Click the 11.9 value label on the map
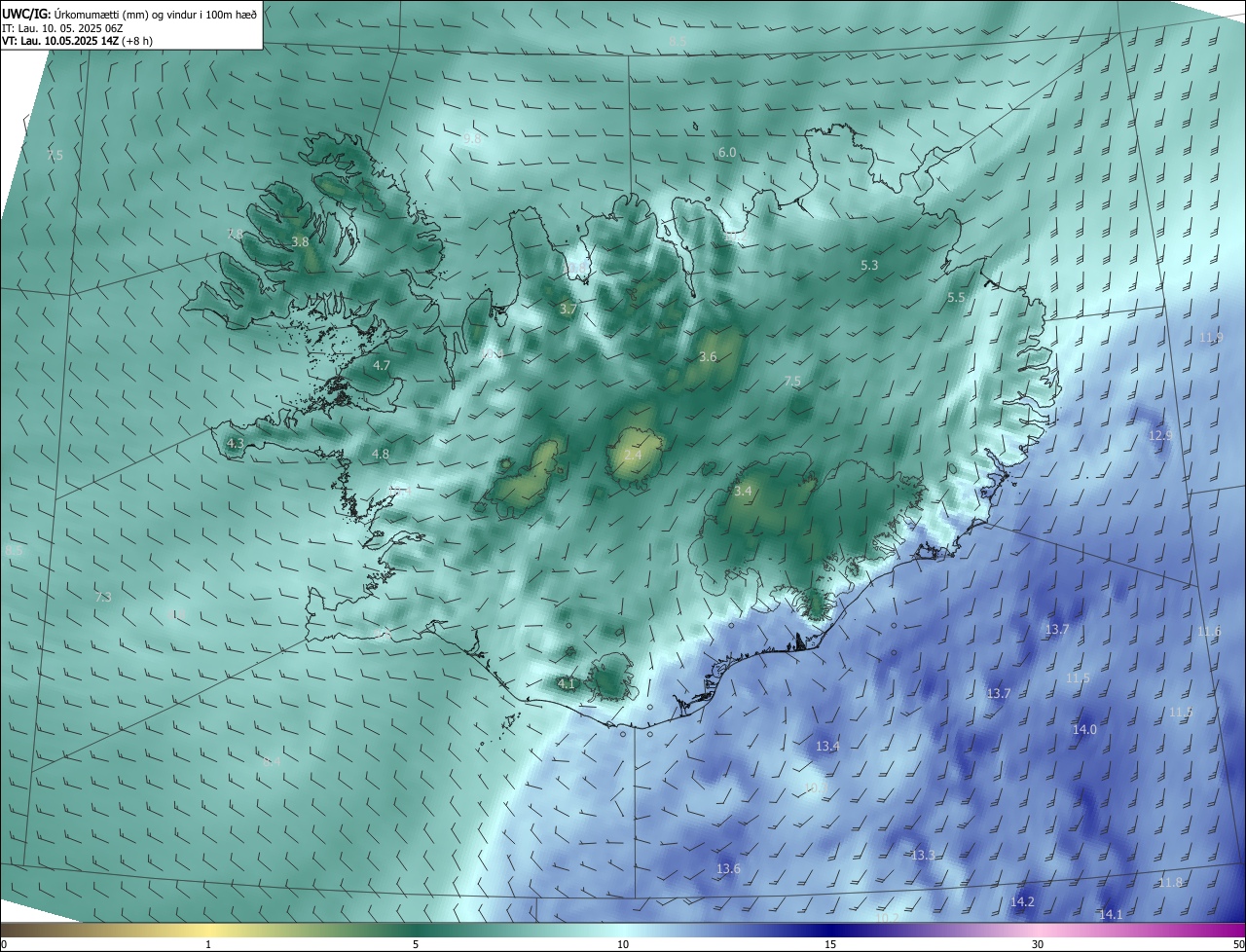Screen dimensions: 1246x952 tap(1211, 338)
